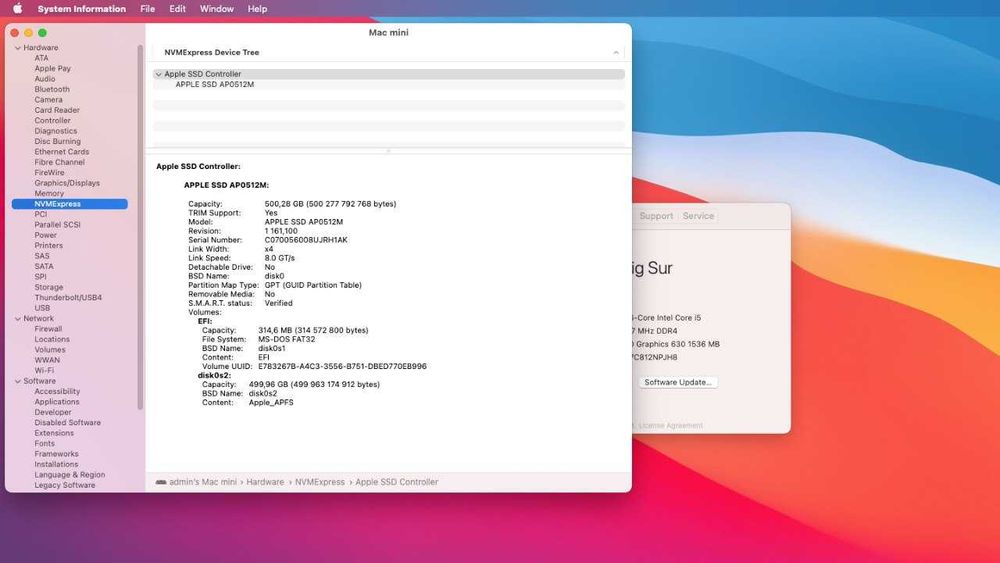
Task: Select Printers in the sidebar
Action: 48,245
